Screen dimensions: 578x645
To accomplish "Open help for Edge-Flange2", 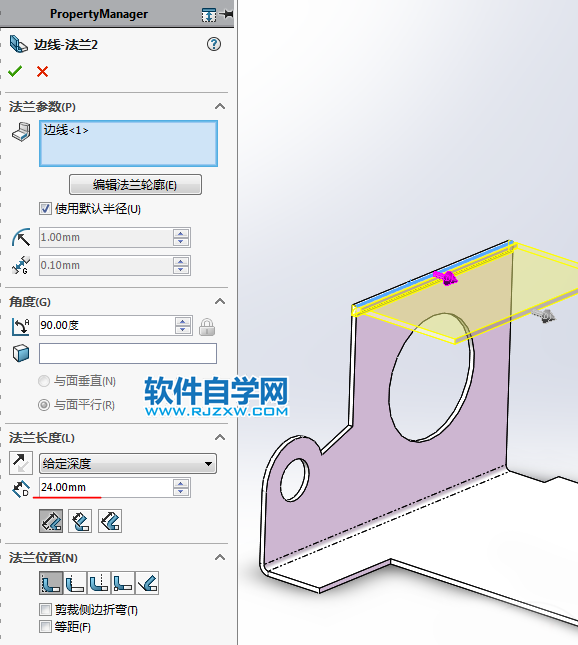I will click(x=214, y=44).
